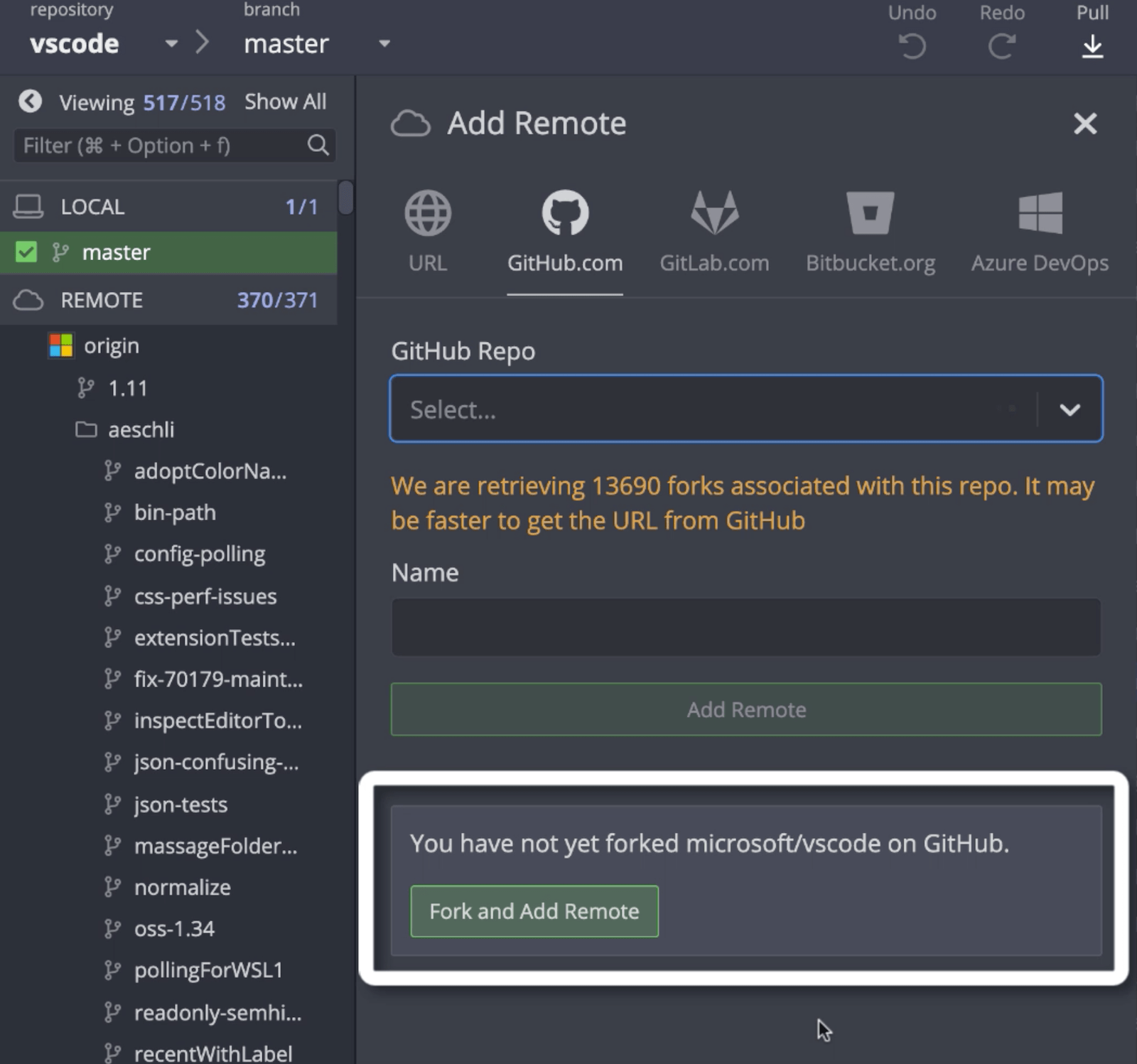Click the Add Remote button
Image resolution: width=1137 pixels, height=1064 pixels.
tap(745, 709)
